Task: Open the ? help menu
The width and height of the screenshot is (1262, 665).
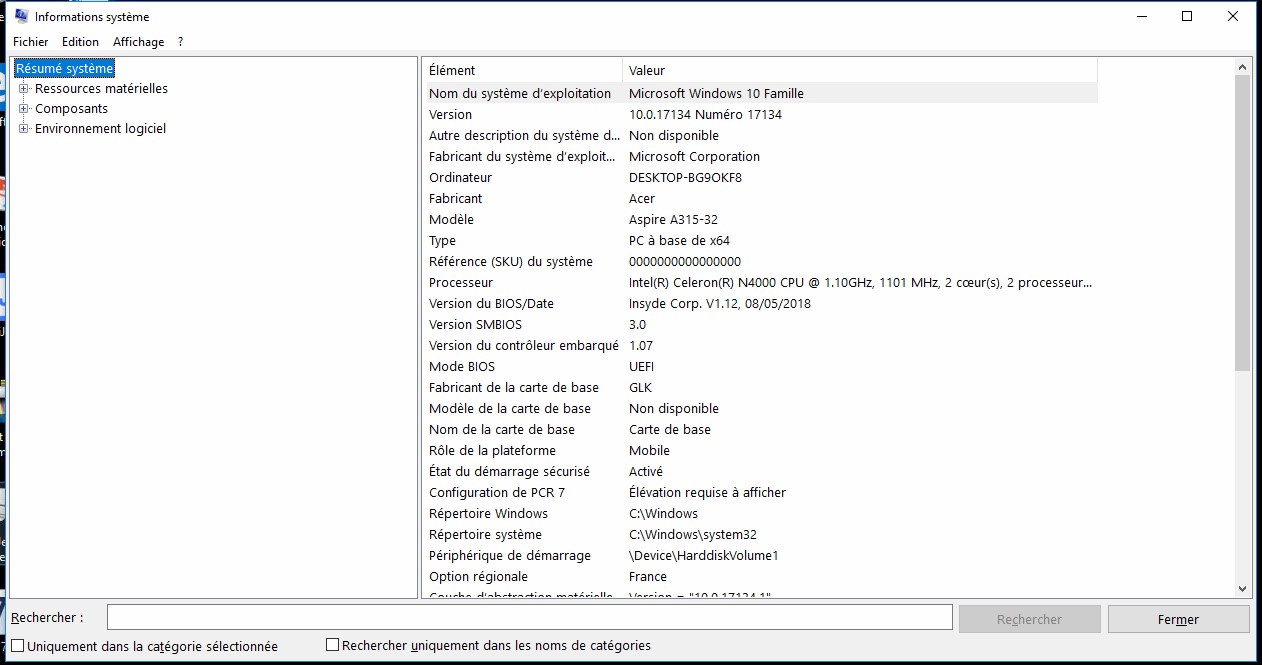Action: [180, 42]
